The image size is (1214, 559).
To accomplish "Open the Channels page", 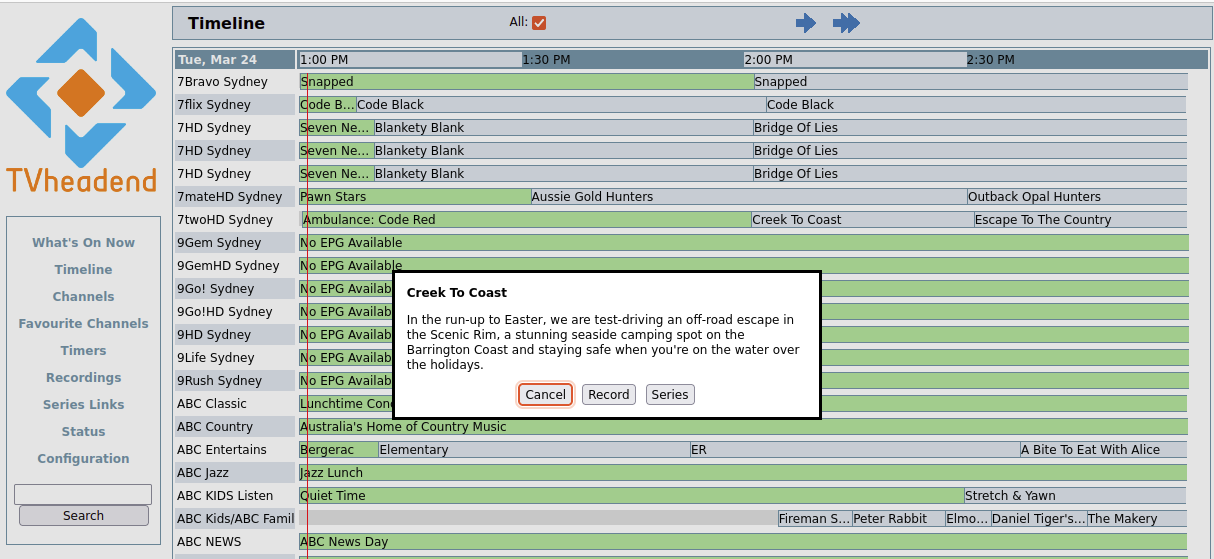I will pos(83,296).
